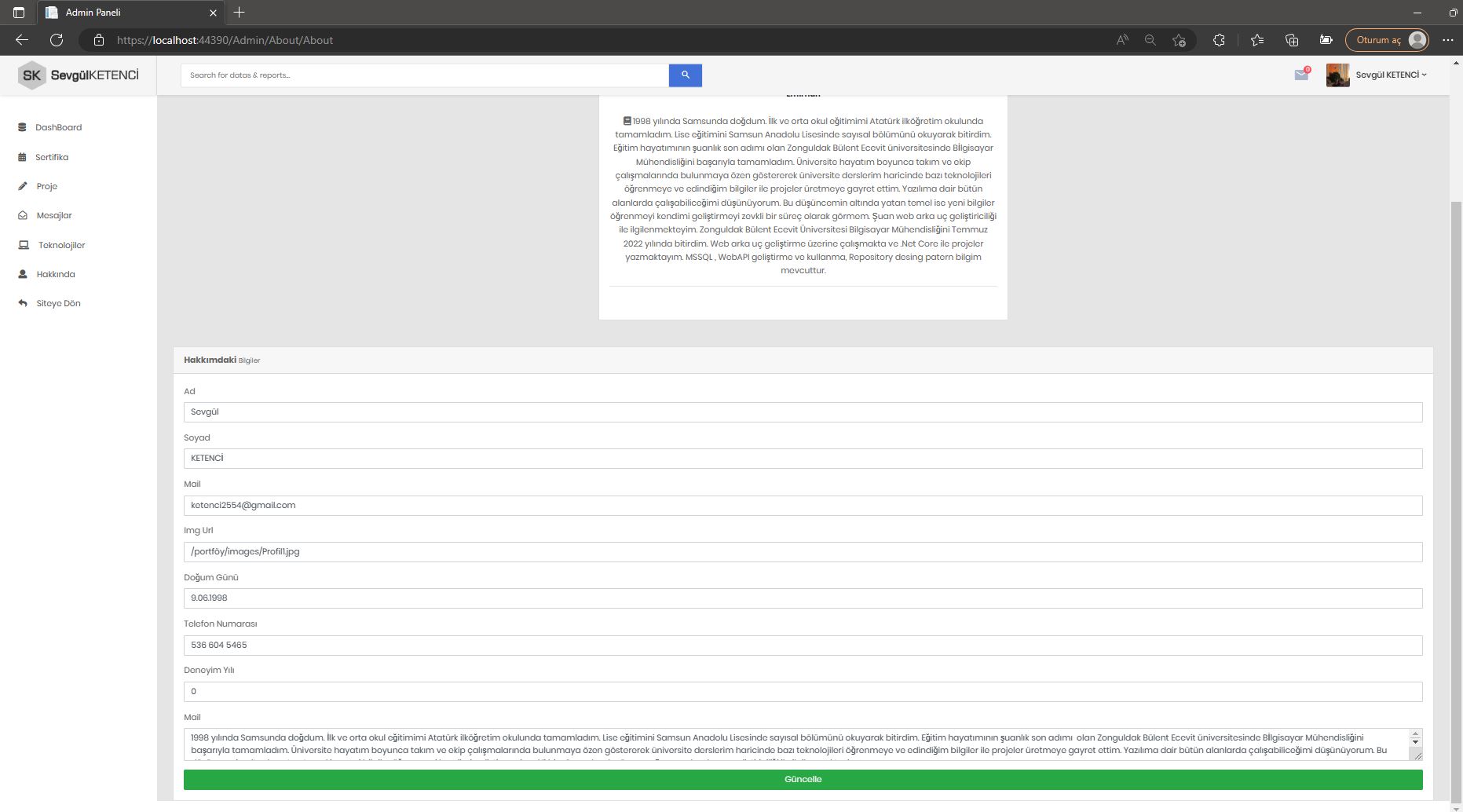
Task: Click the green Güncelle button
Action: [x=803, y=780]
